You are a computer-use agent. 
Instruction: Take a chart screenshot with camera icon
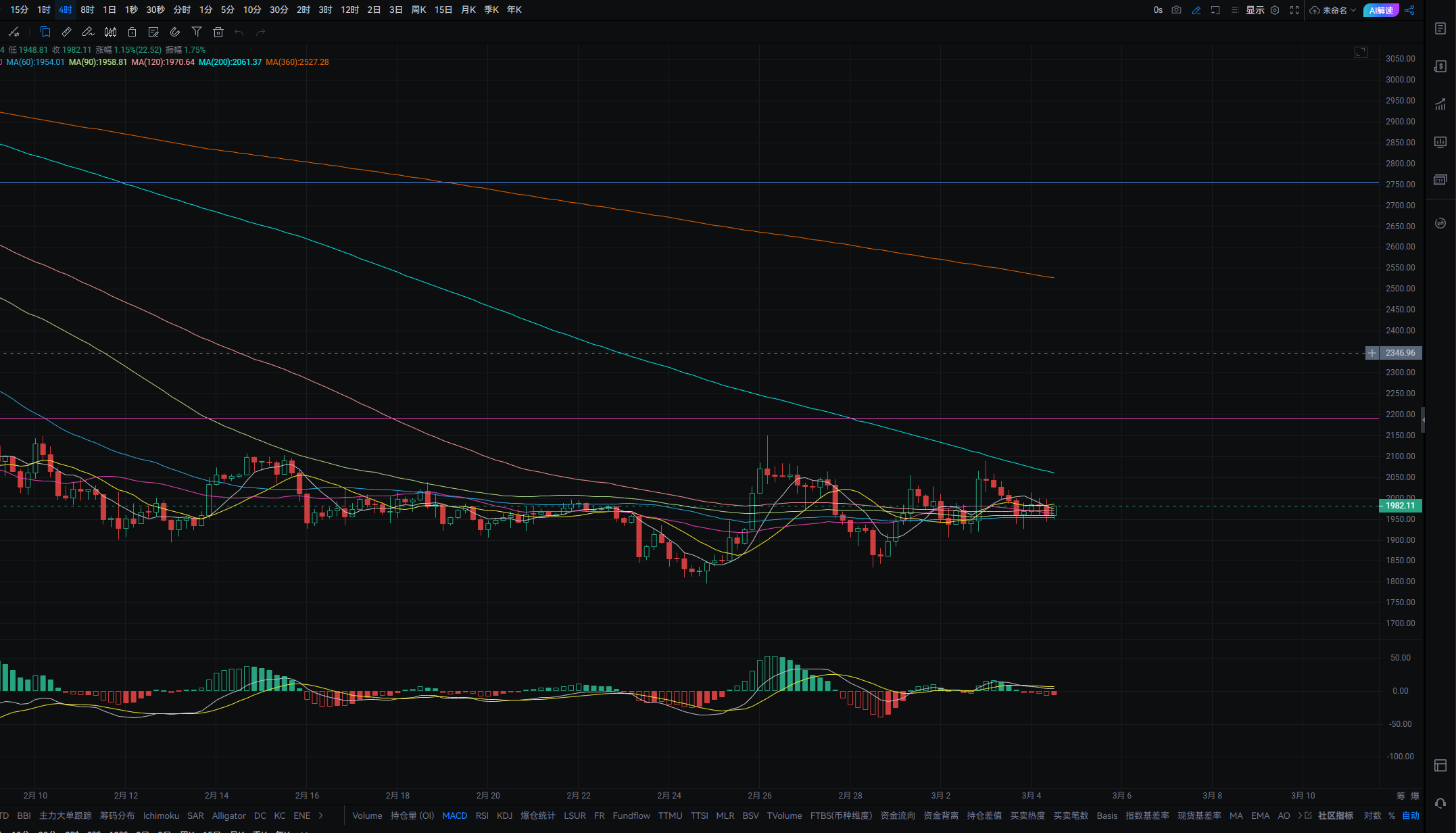point(1176,10)
